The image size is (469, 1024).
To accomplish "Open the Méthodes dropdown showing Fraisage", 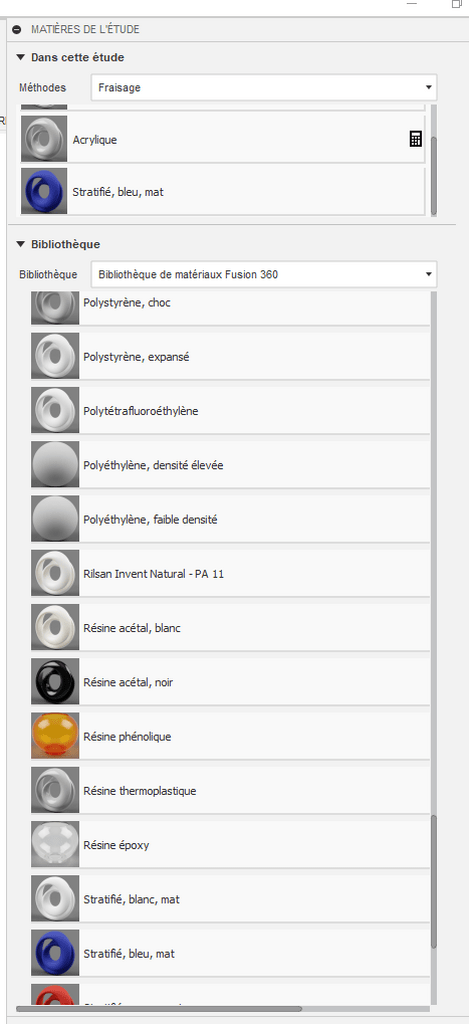I will (x=264, y=87).
